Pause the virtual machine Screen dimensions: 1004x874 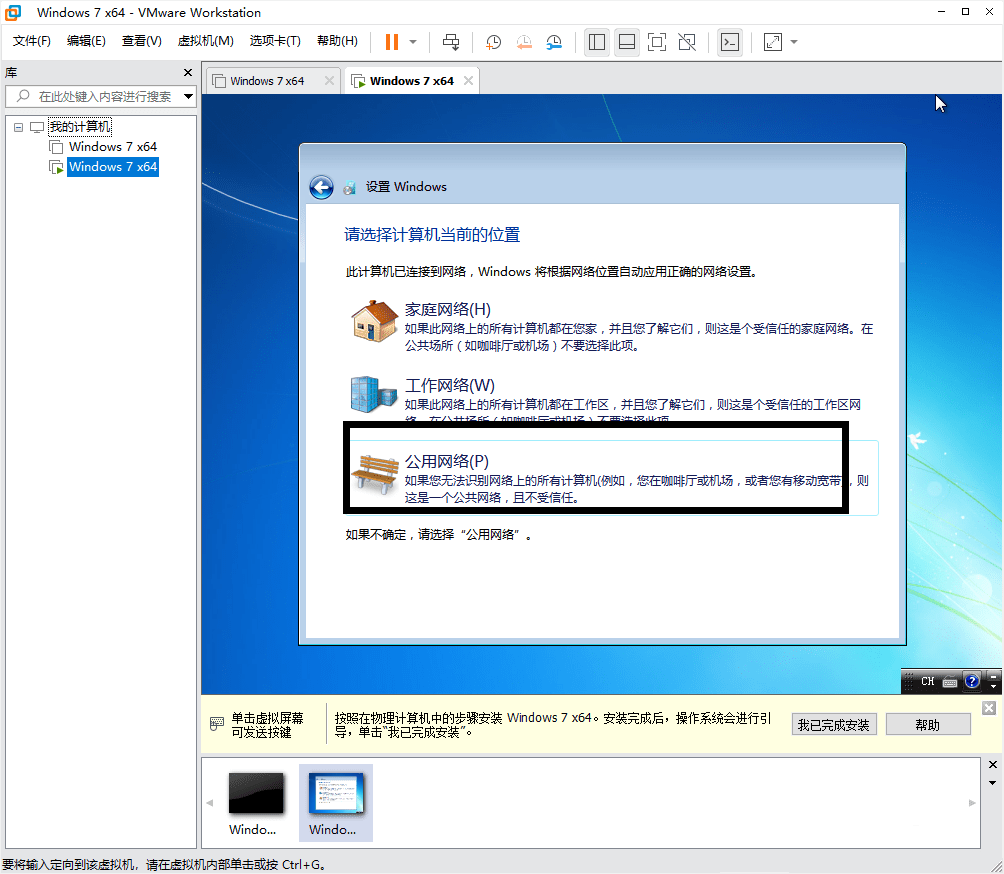click(x=391, y=42)
